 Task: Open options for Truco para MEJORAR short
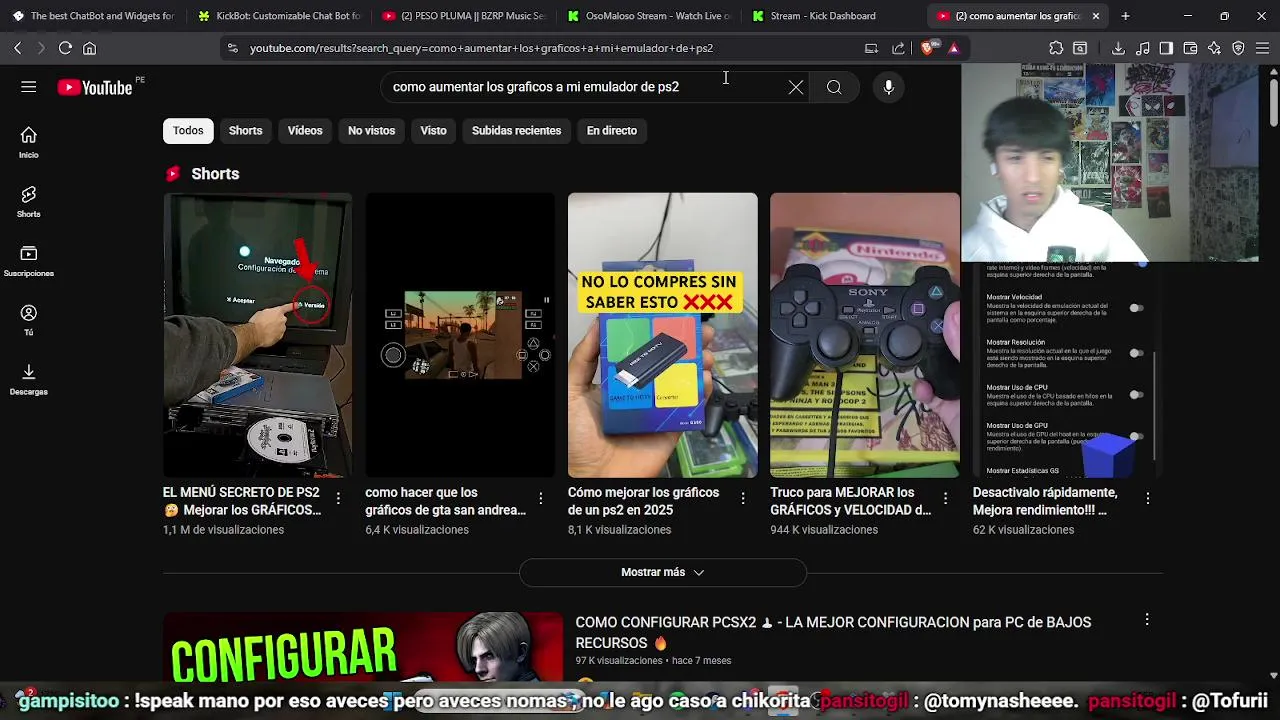[945, 498]
